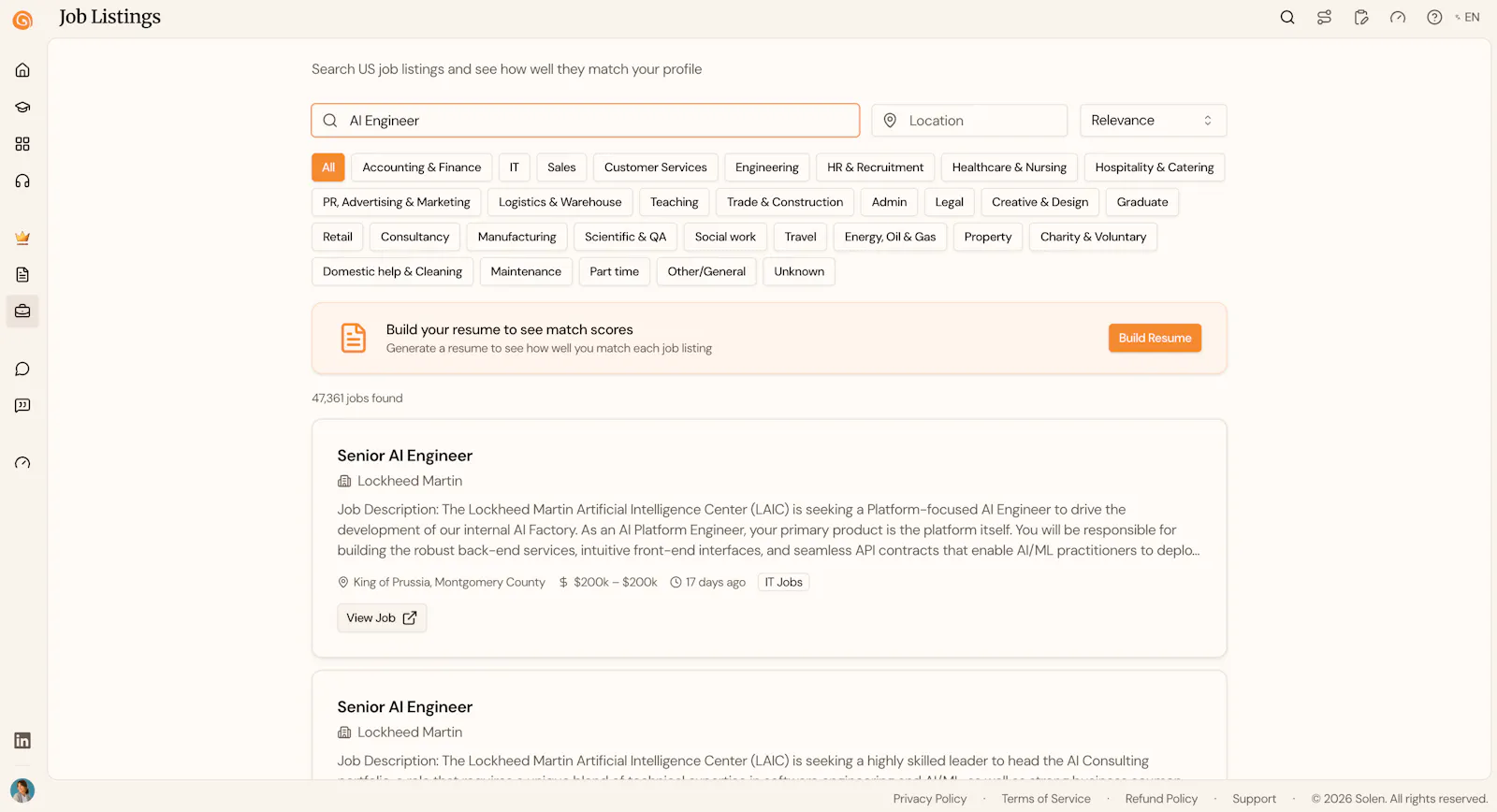Filter by Creative & Design
The width and height of the screenshot is (1497, 812).
[x=1040, y=202]
